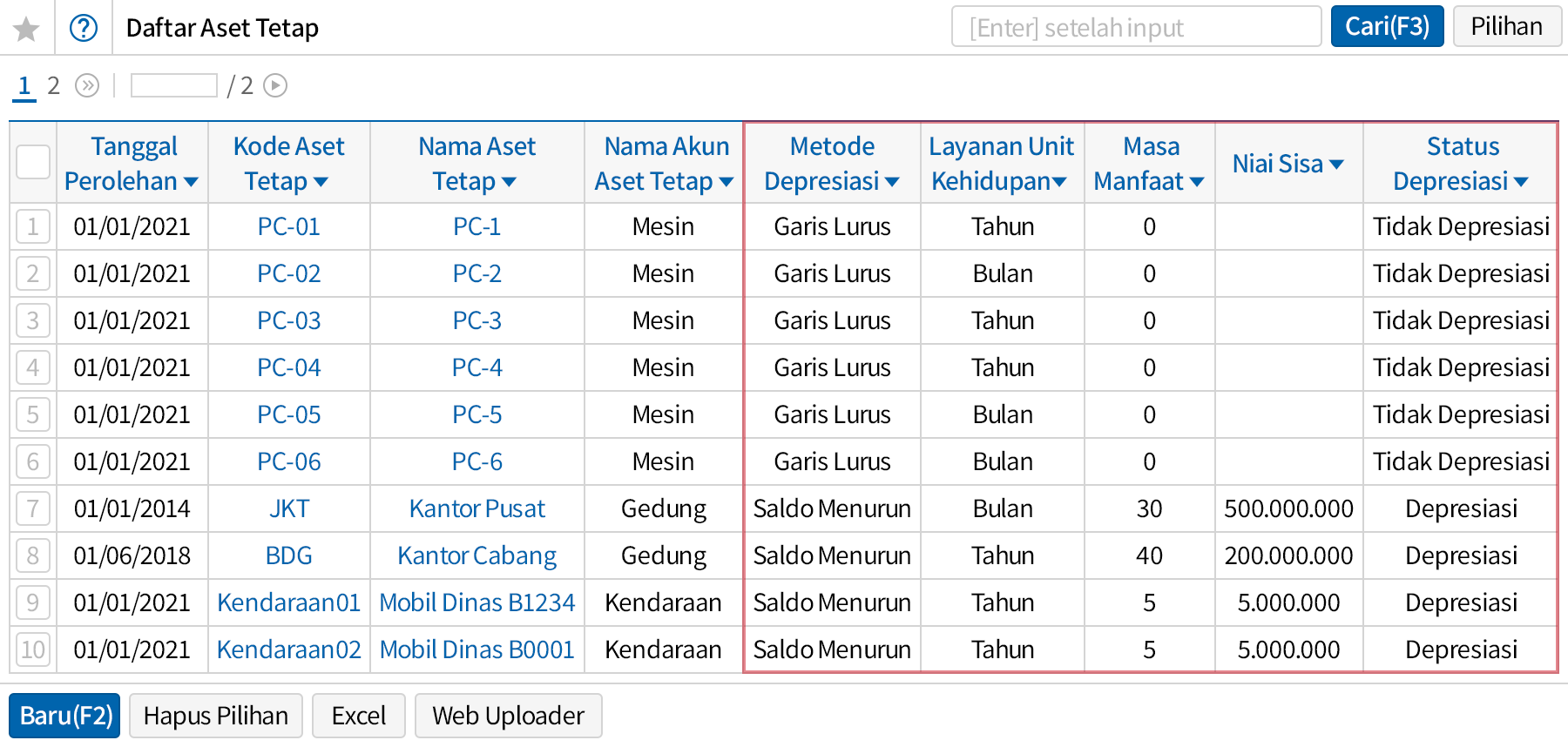Toggle the select-all header checkbox
The width and height of the screenshot is (1568, 747).
click(x=33, y=162)
